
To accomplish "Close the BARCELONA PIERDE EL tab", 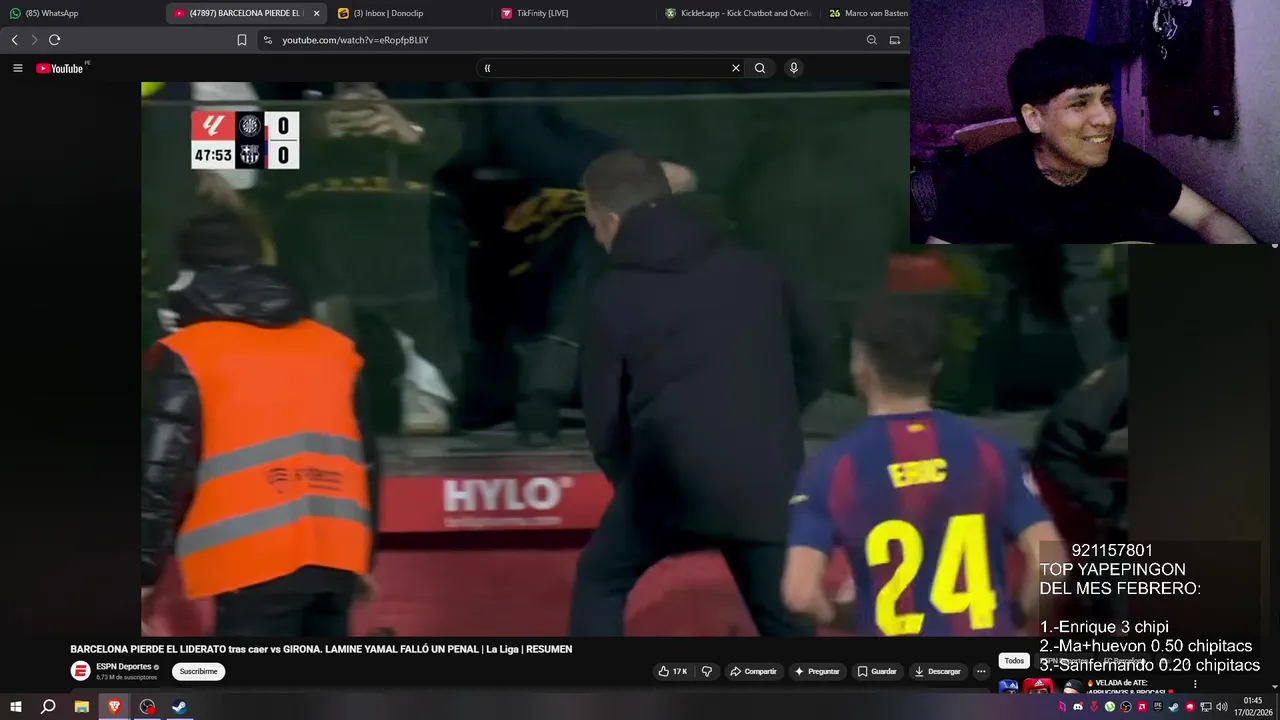I will [x=317, y=13].
